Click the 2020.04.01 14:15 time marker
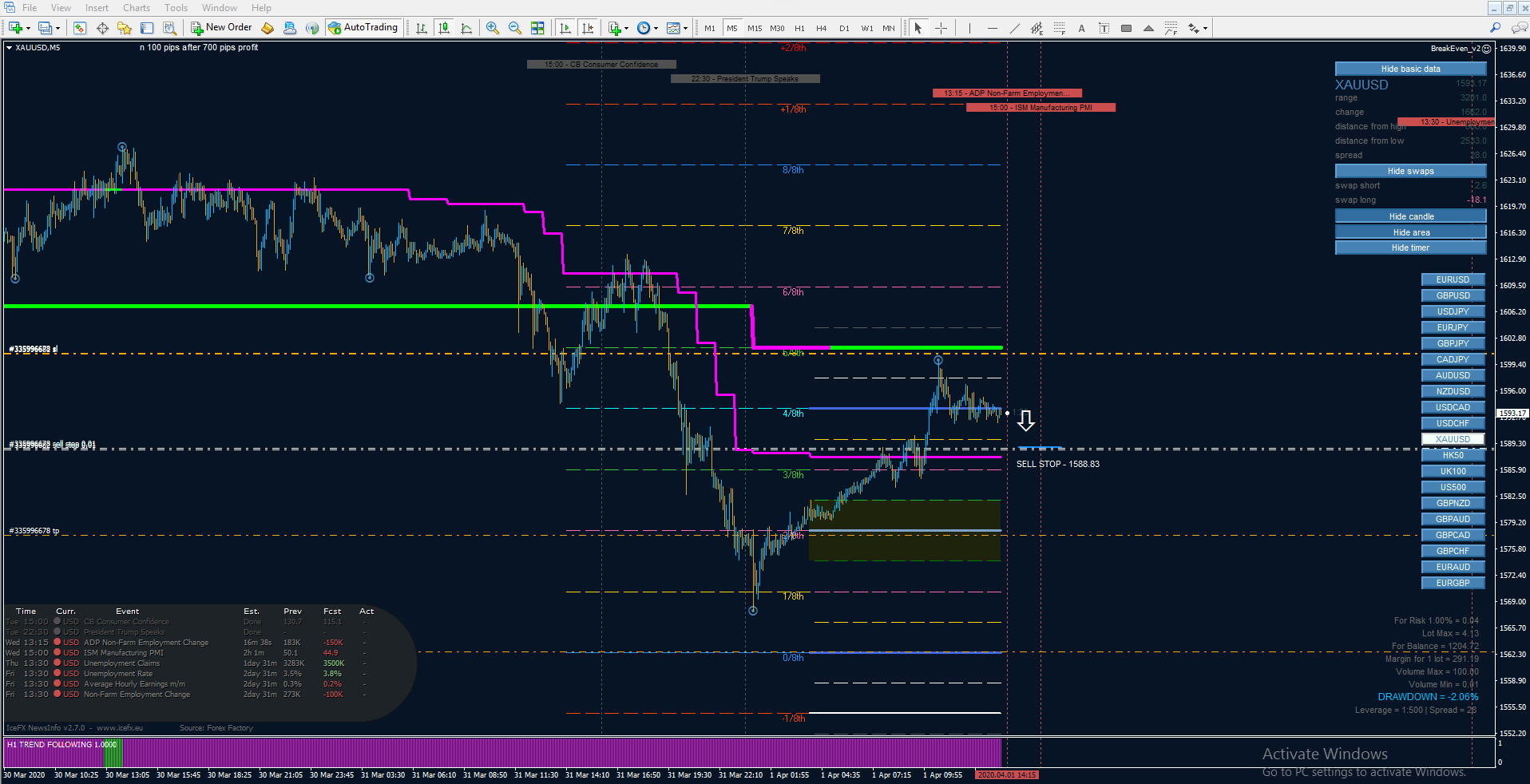 tap(1007, 774)
